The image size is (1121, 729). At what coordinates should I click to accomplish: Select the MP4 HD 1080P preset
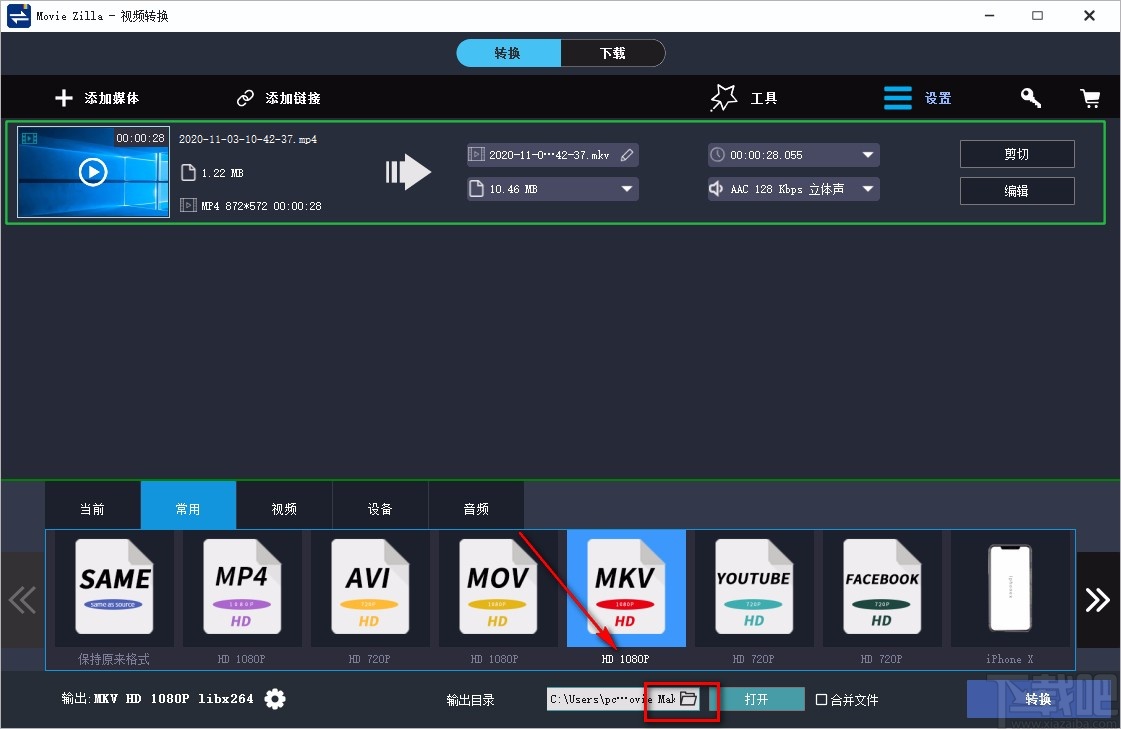pos(242,589)
